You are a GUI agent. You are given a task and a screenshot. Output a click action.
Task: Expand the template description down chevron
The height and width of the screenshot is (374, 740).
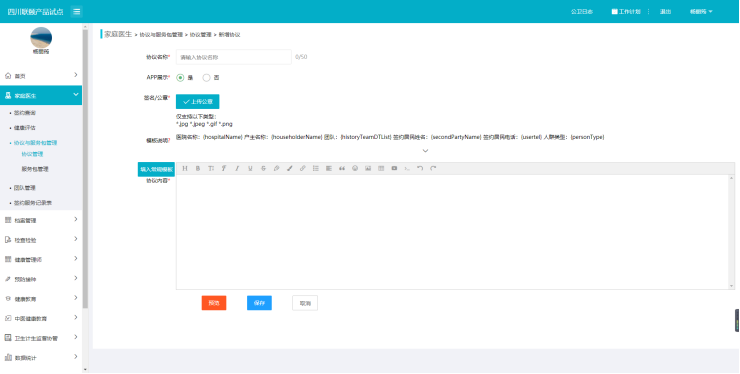point(425,151)
